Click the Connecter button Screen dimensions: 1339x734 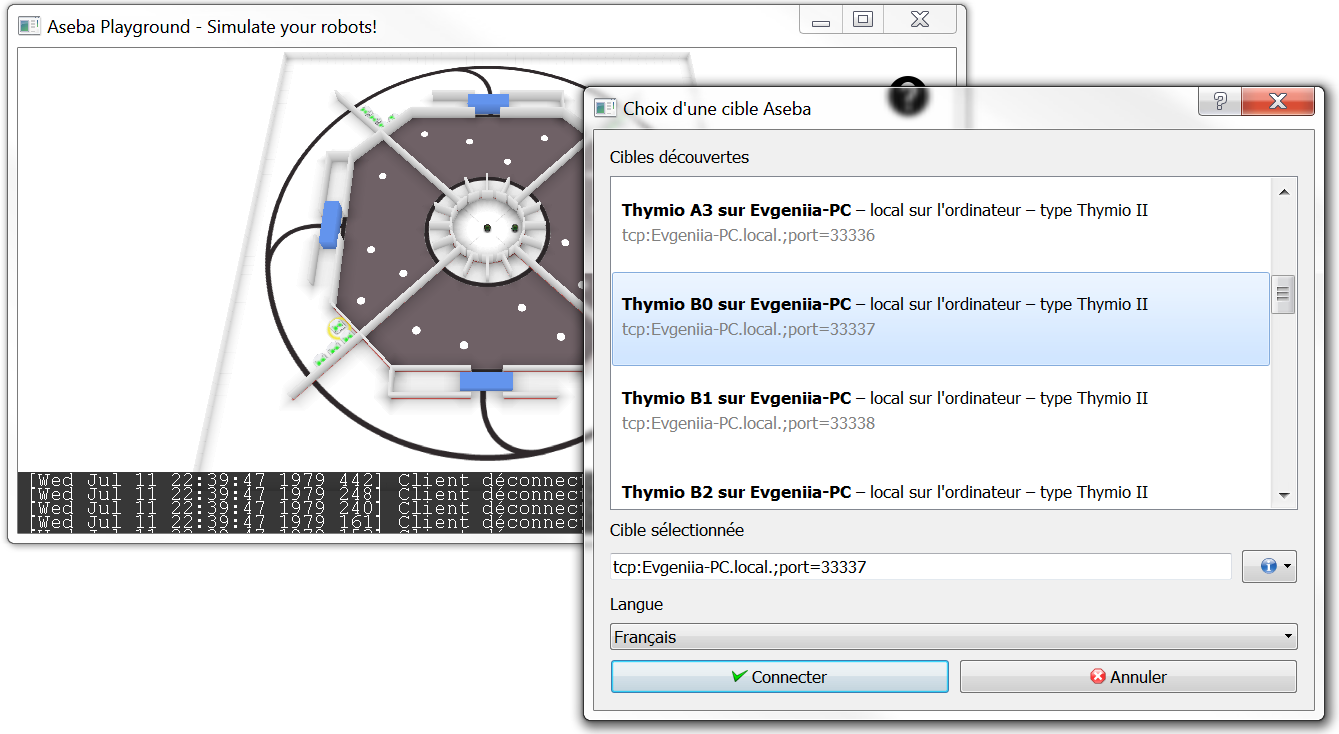[x=780, y=677]
